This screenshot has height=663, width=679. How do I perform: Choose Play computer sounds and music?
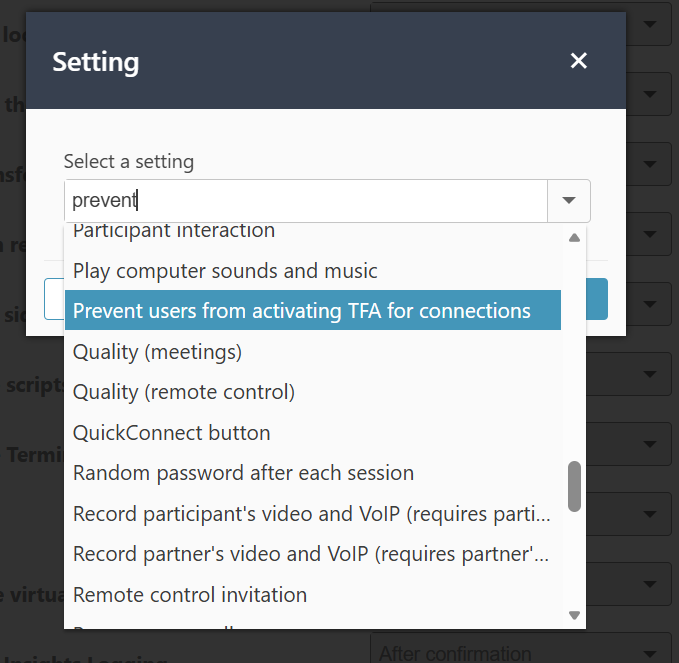tap(225, 271)
